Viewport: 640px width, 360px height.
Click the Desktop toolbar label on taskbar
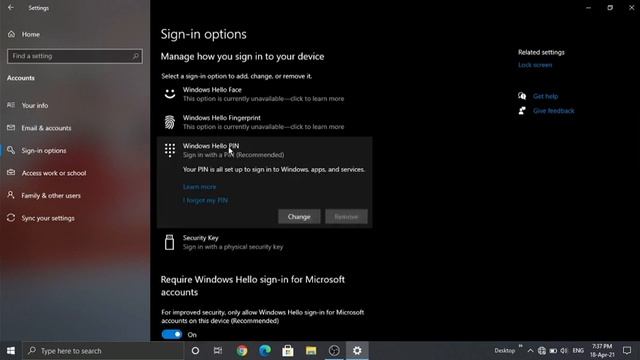click(504, 351)
